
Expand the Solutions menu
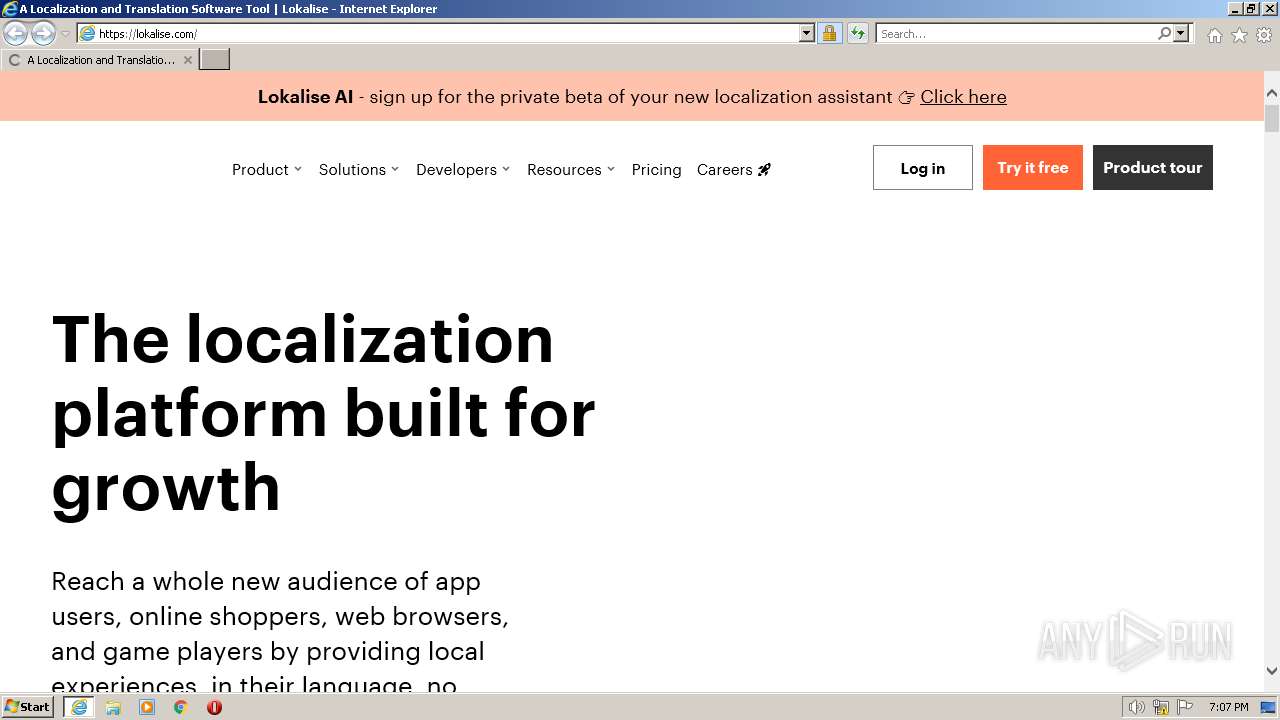click(x=358, y=170)
